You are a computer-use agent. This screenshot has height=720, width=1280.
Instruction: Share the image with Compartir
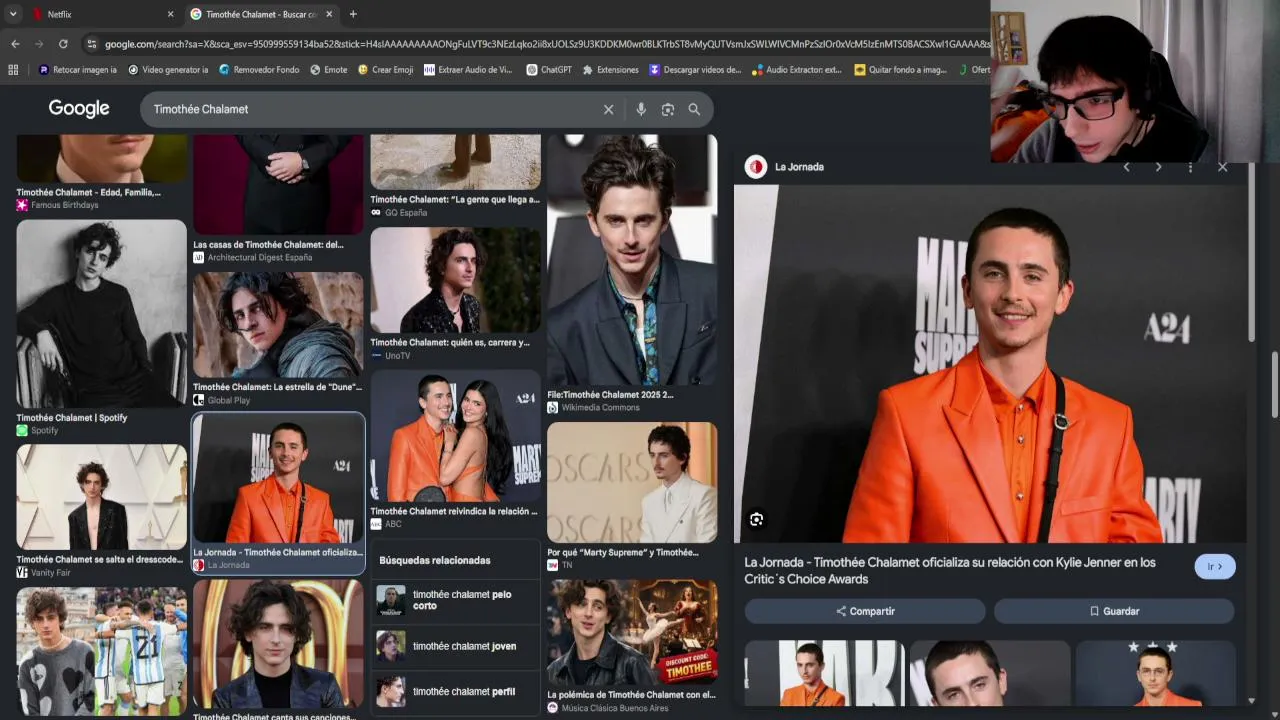(865, 611)
